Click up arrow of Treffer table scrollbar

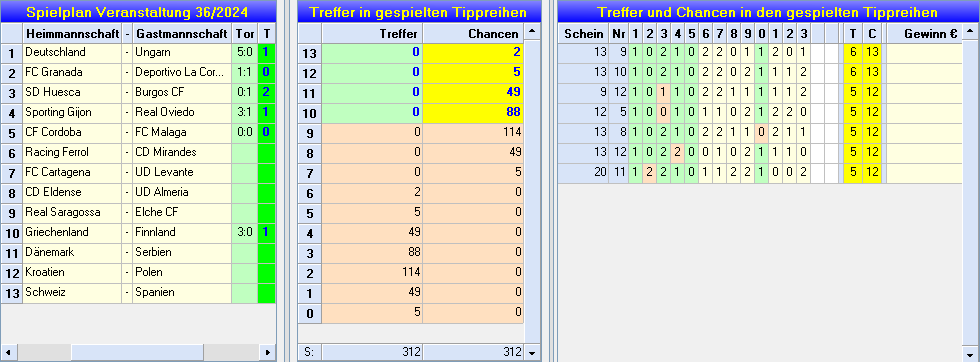(x=532, y=31)
